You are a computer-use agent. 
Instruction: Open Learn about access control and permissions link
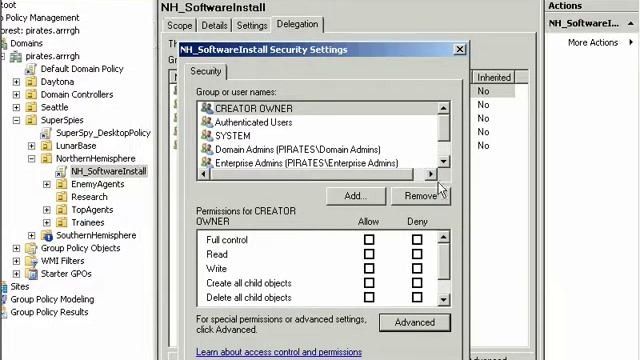[279, 352]
